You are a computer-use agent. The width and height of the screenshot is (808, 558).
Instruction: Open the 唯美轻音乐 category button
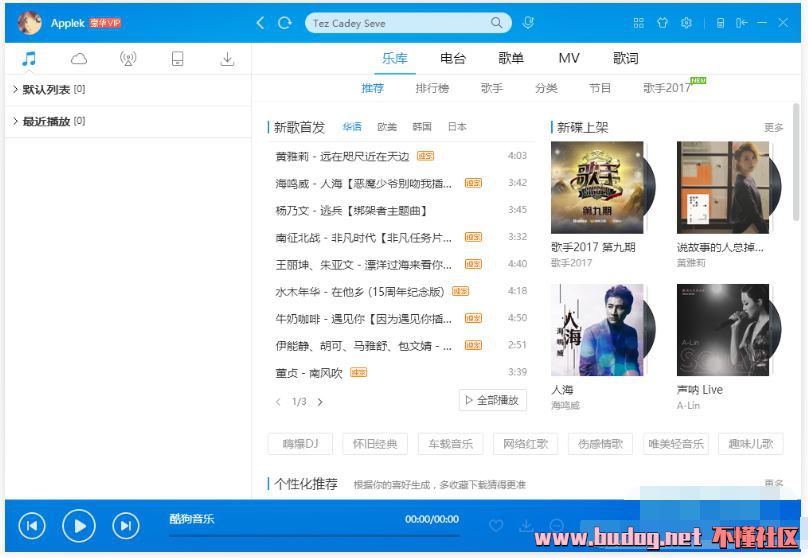[676, 444]
